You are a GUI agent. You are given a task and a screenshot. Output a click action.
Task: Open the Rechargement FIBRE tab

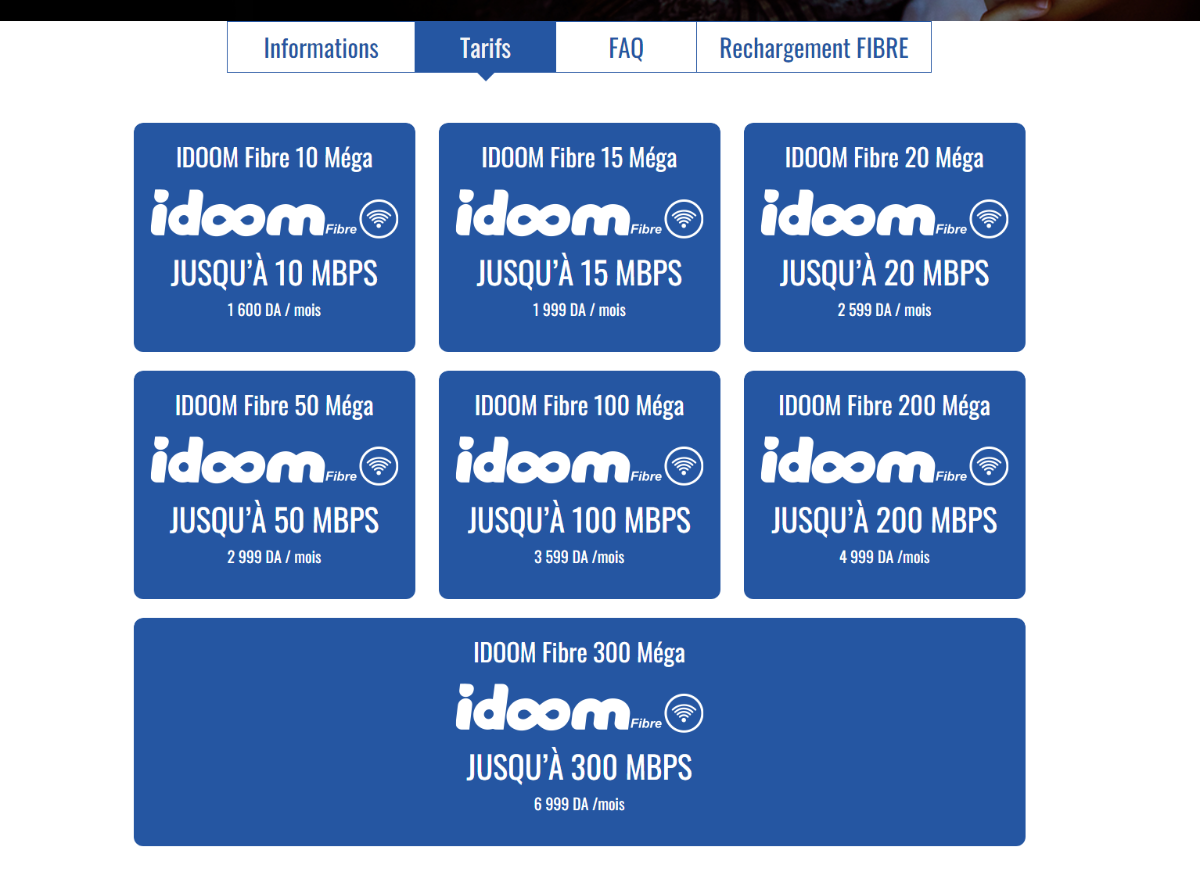pos(814,48)
